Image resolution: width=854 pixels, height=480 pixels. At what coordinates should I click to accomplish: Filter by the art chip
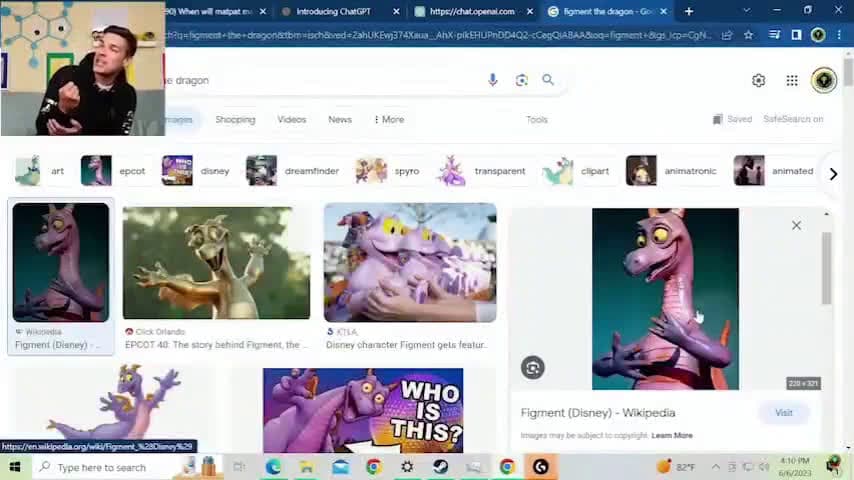[39, 171]
